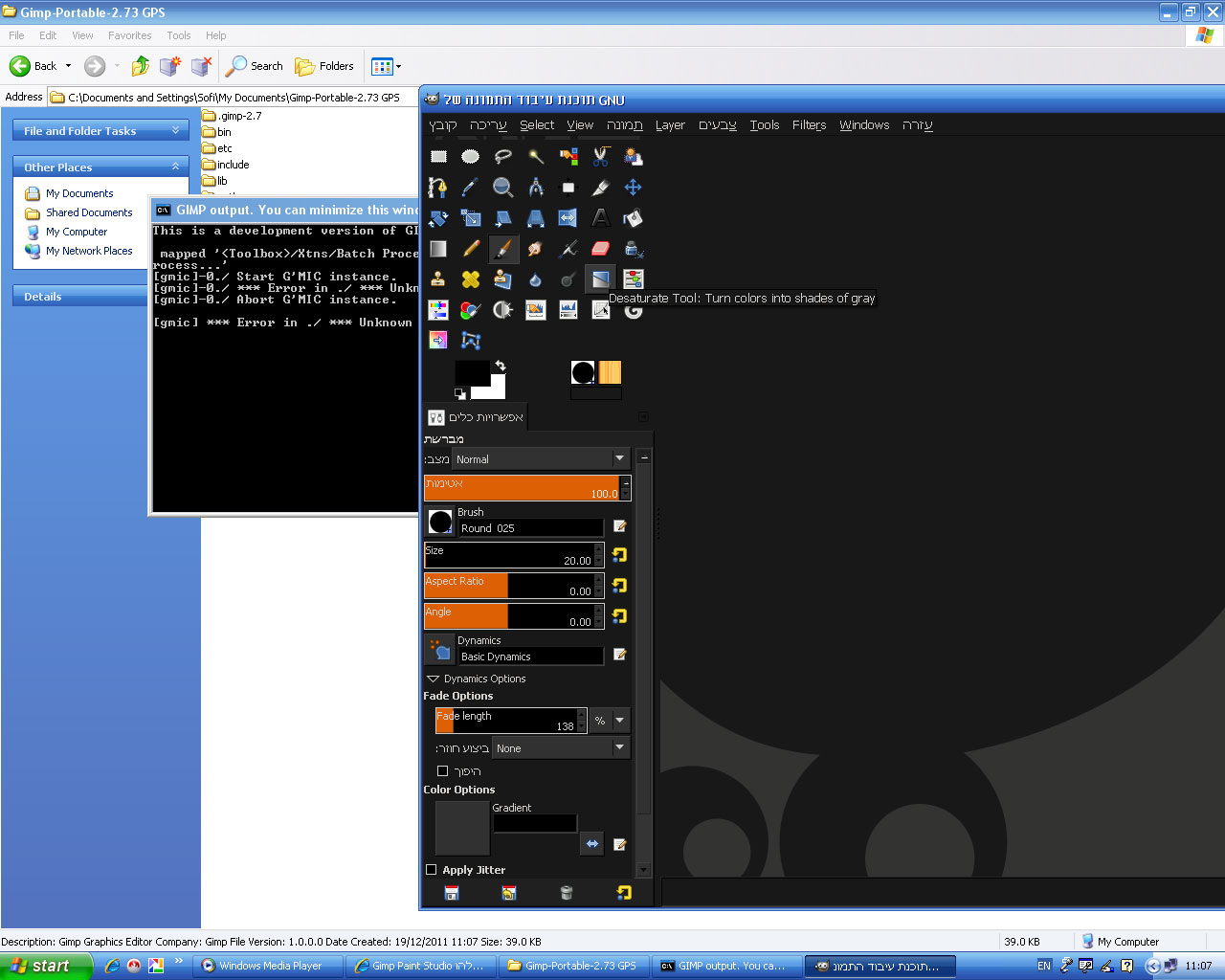Open the Layer menu

click(670, 125)
